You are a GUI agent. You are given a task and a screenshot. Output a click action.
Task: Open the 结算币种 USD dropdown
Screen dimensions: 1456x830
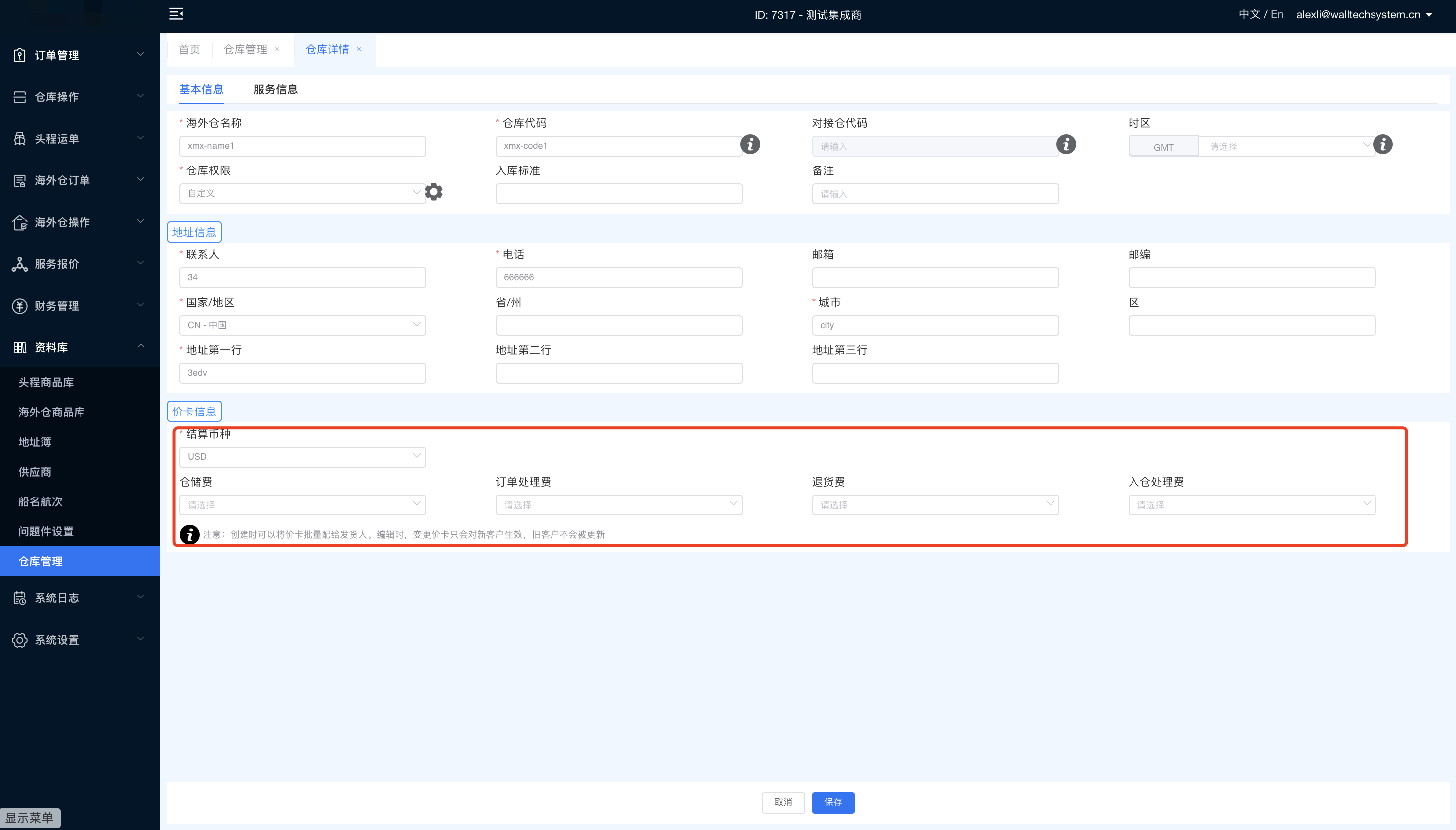[302, 457]
